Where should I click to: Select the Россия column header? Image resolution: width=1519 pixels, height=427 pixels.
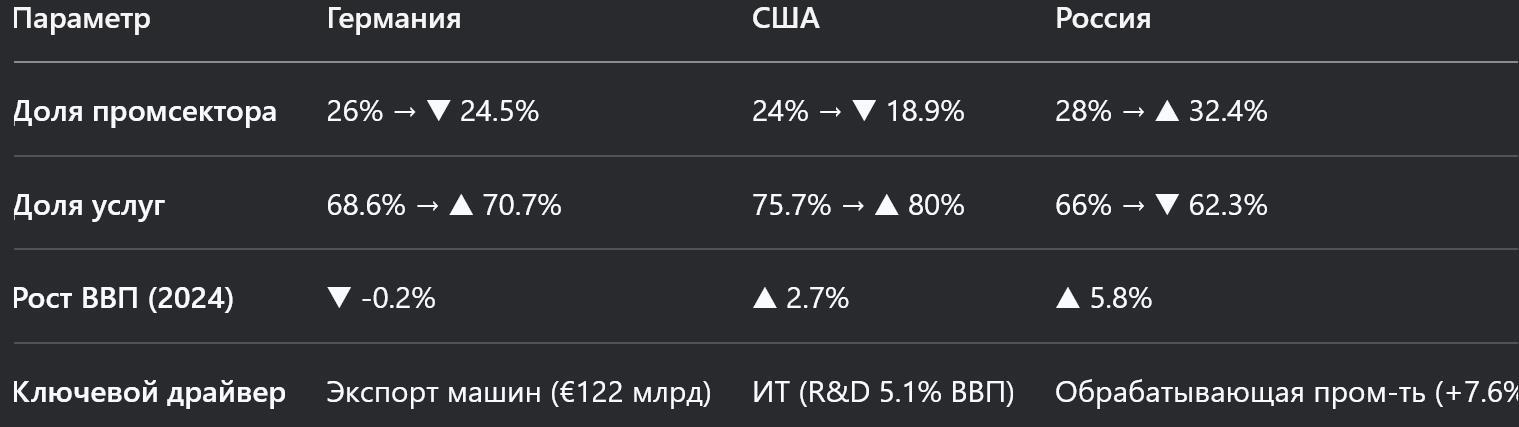tap(1103, 19)
